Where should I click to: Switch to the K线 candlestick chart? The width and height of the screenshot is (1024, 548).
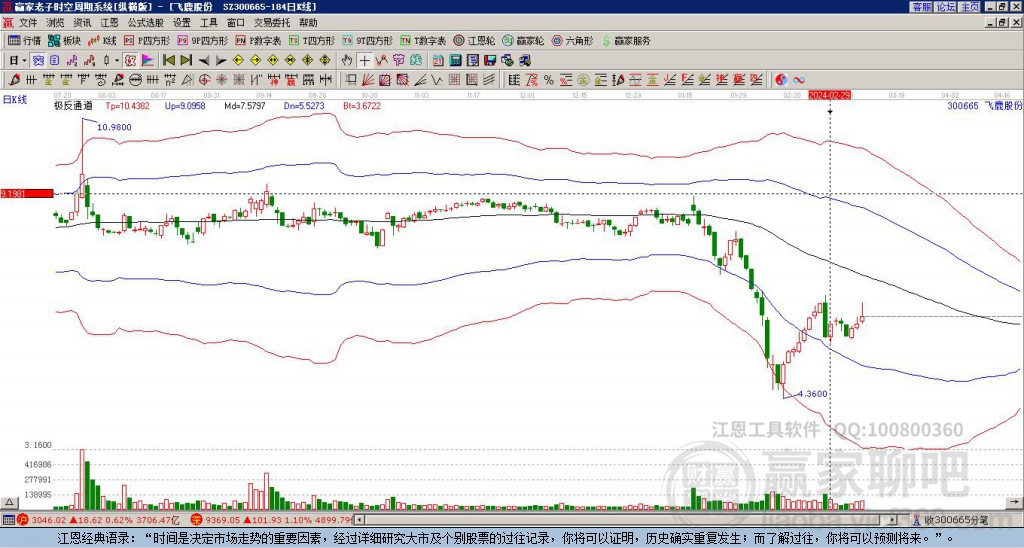tap(102, 40)
